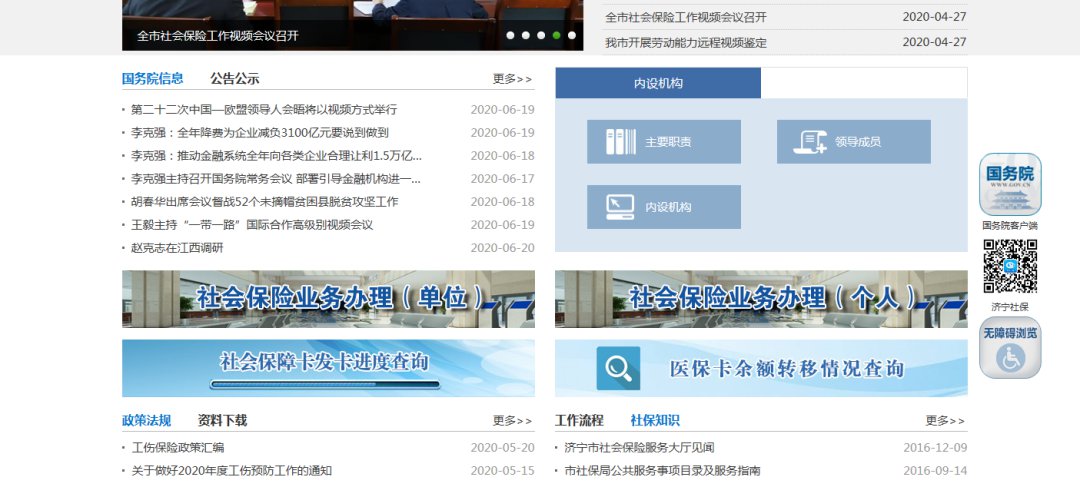Image resolution: width=1080 pixels, height=487 pixels.
Task: Click the 社会保障卡发卡进度查询 progress bar banner
Action: (328, 368)
